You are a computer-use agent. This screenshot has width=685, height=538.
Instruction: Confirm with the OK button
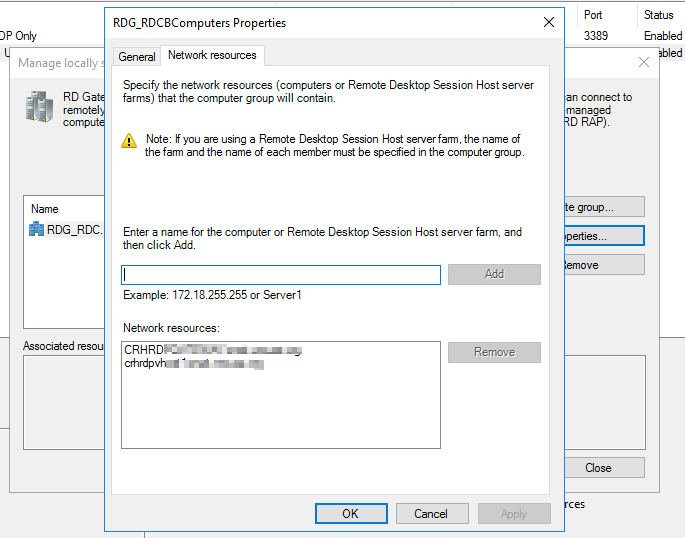click(351, 514)
